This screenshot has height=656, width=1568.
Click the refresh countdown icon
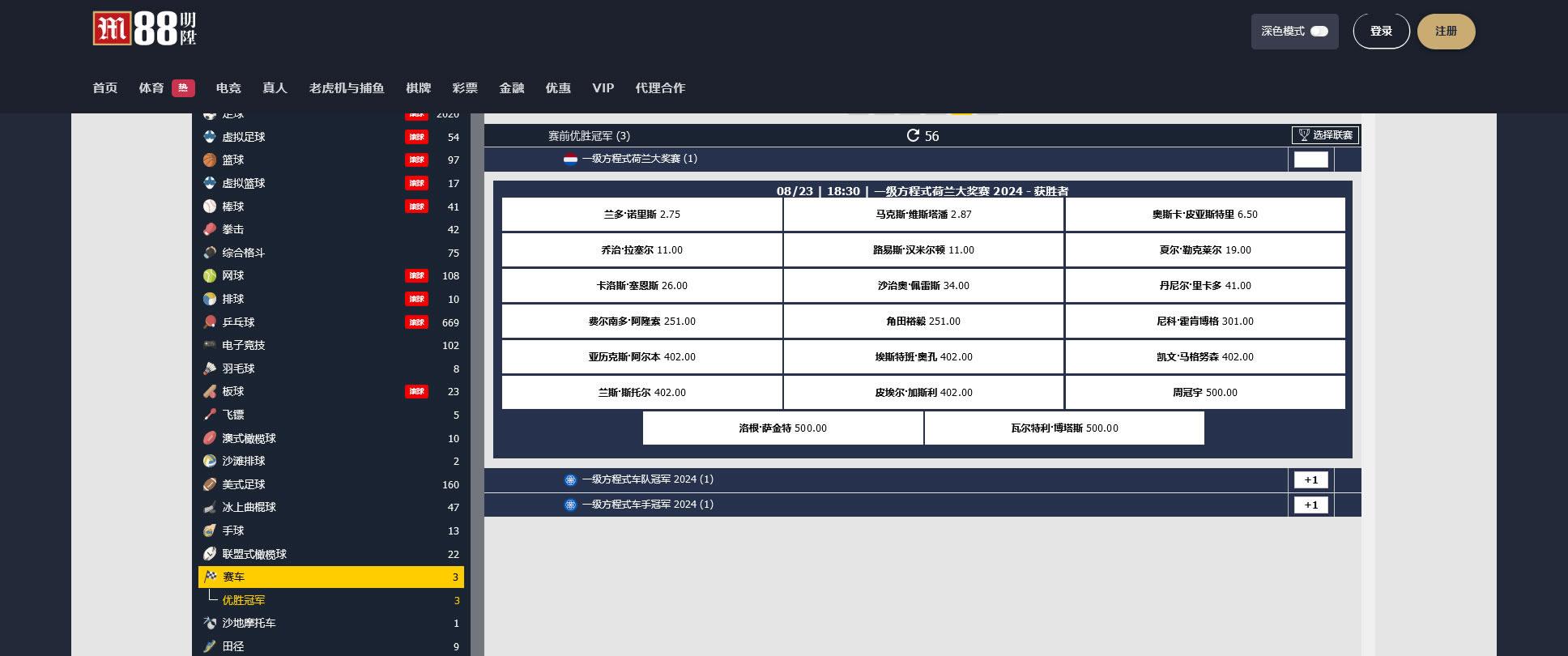[913, 135]
